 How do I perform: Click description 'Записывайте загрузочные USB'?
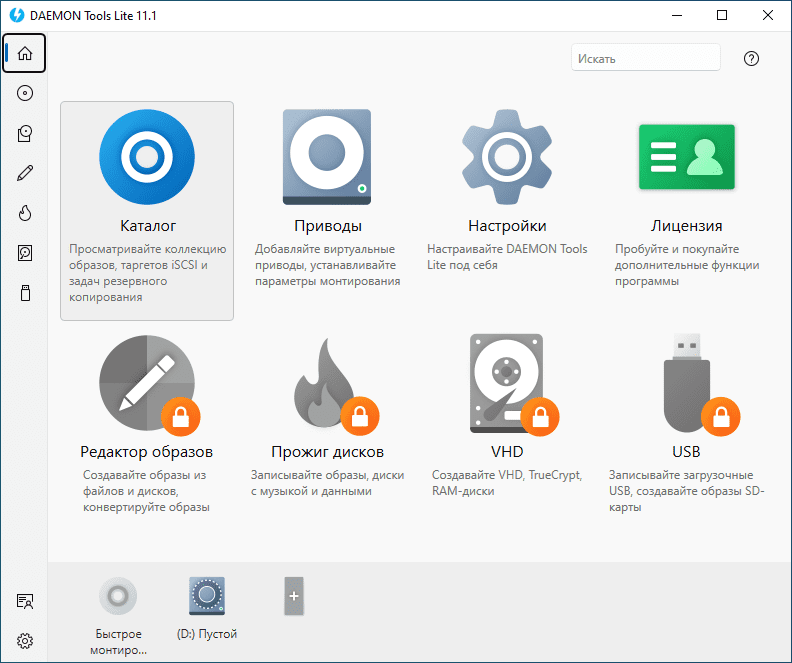(x=686, y=491)
